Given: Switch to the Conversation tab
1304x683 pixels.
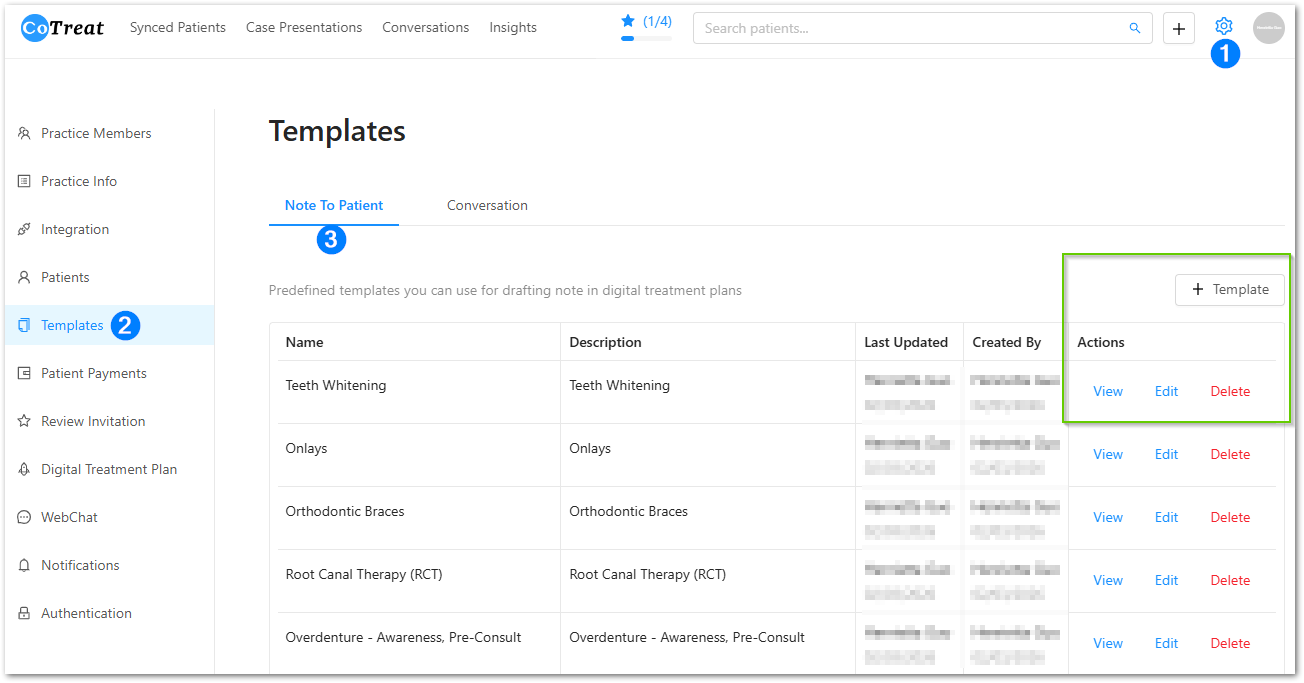Looking at the screenshot, I should 487,205.
